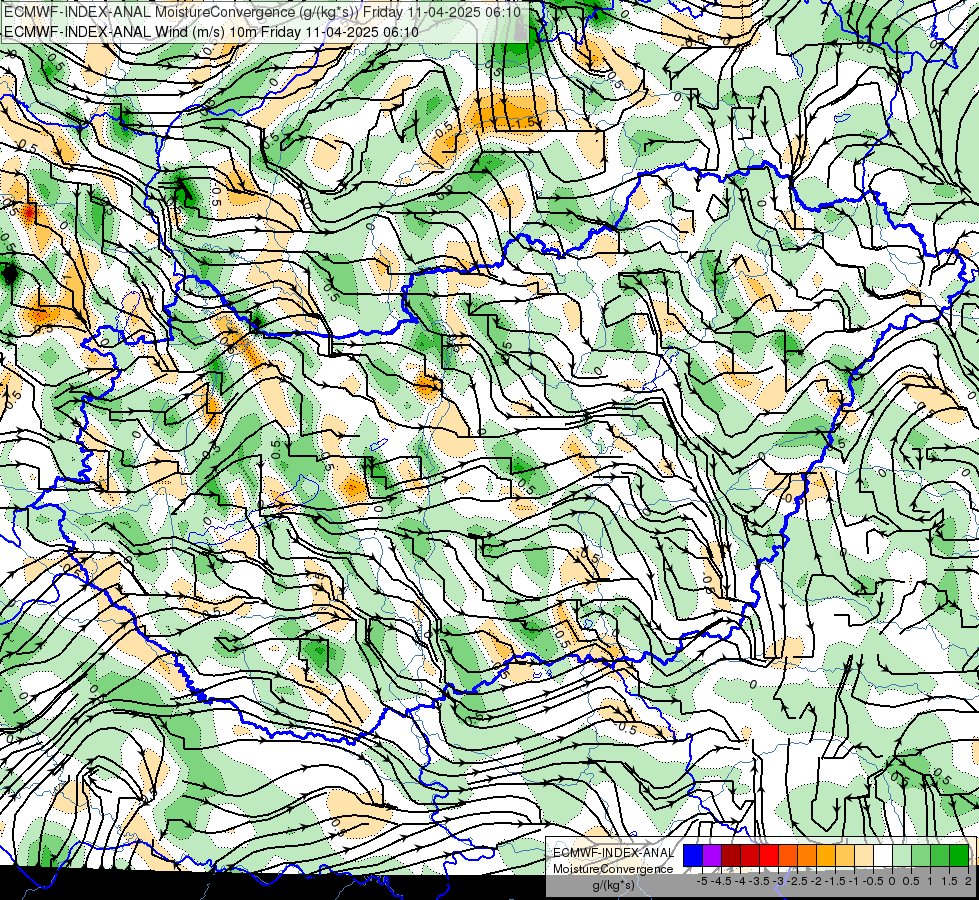
Task: Click the ECMWF-INDEX-ANAL label in legend
Action: [x=613, y=853]
